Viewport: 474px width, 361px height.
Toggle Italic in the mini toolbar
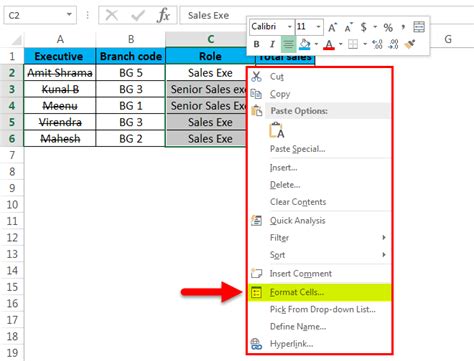point(272,44)
